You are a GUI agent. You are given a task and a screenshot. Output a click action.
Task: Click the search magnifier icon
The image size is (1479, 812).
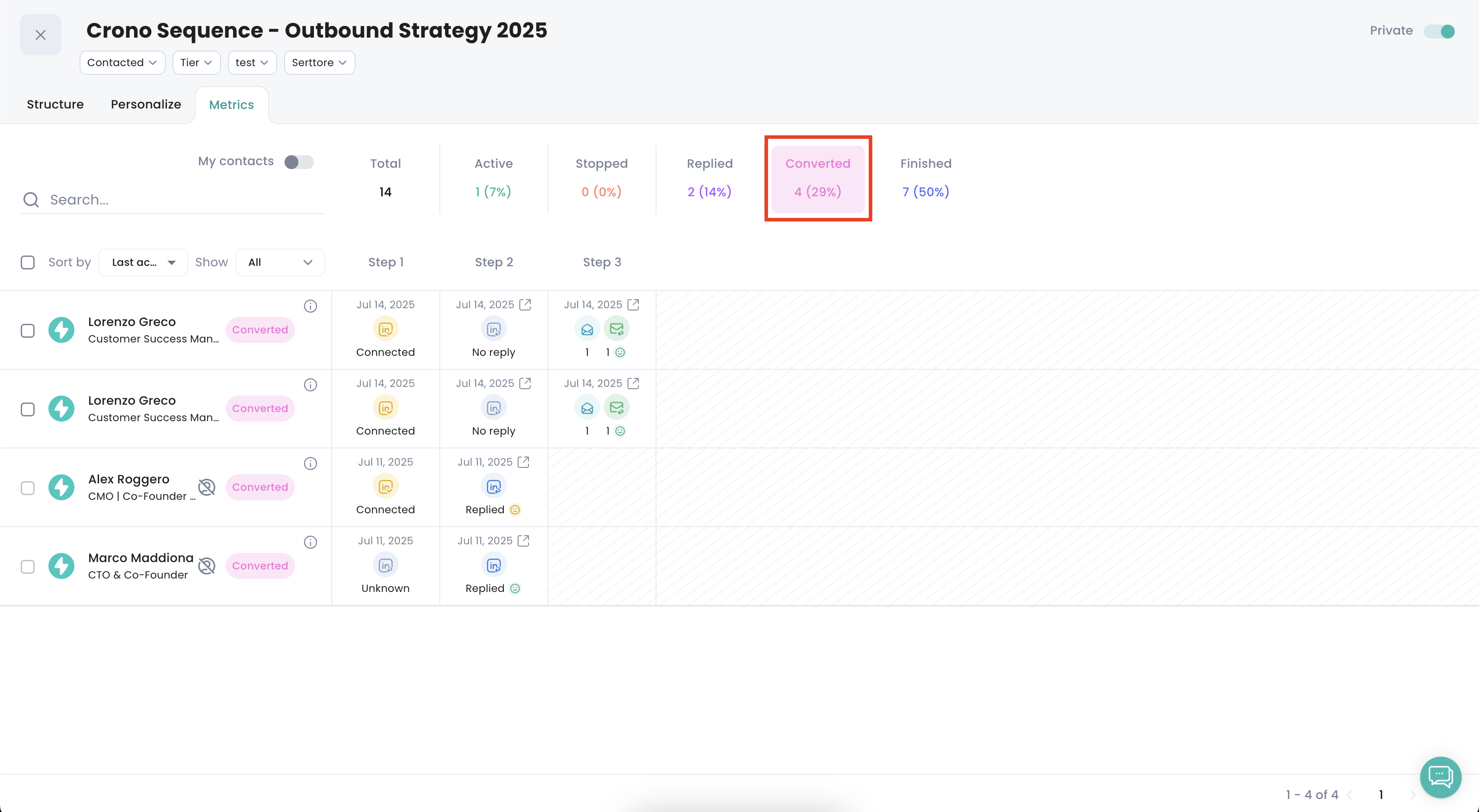[31, 200]
